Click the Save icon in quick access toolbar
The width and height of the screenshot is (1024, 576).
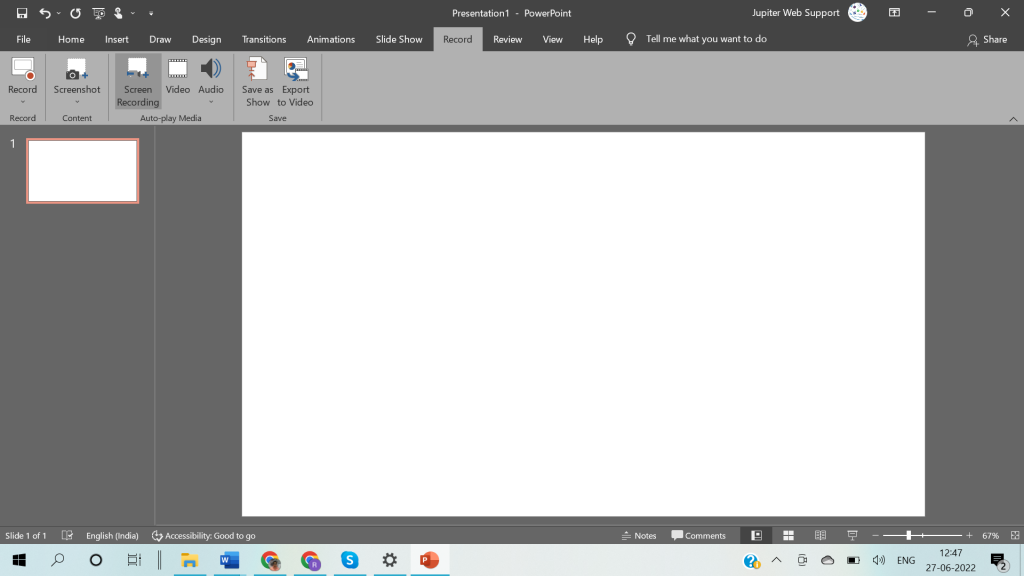[x=22, y=13]
